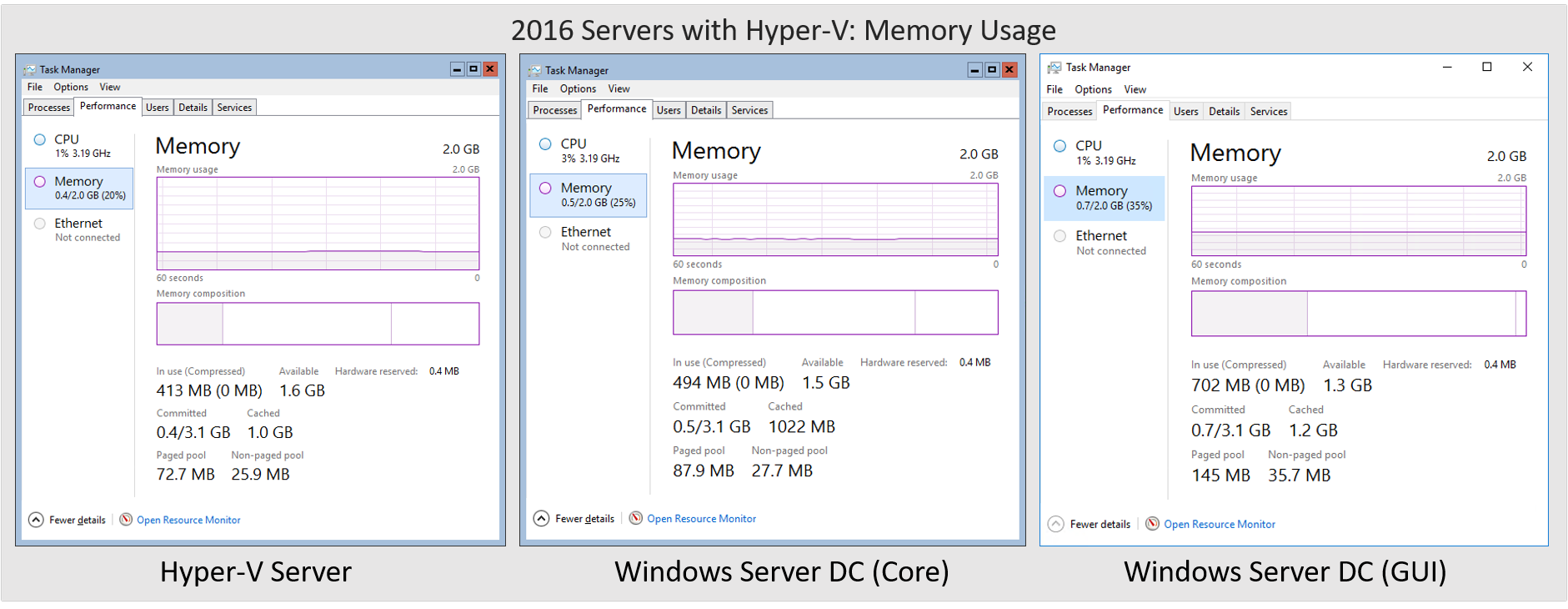The height and width of the screenshot is (609, 1568).
Task: Open File menu in GUI window
Action: 1055,89
